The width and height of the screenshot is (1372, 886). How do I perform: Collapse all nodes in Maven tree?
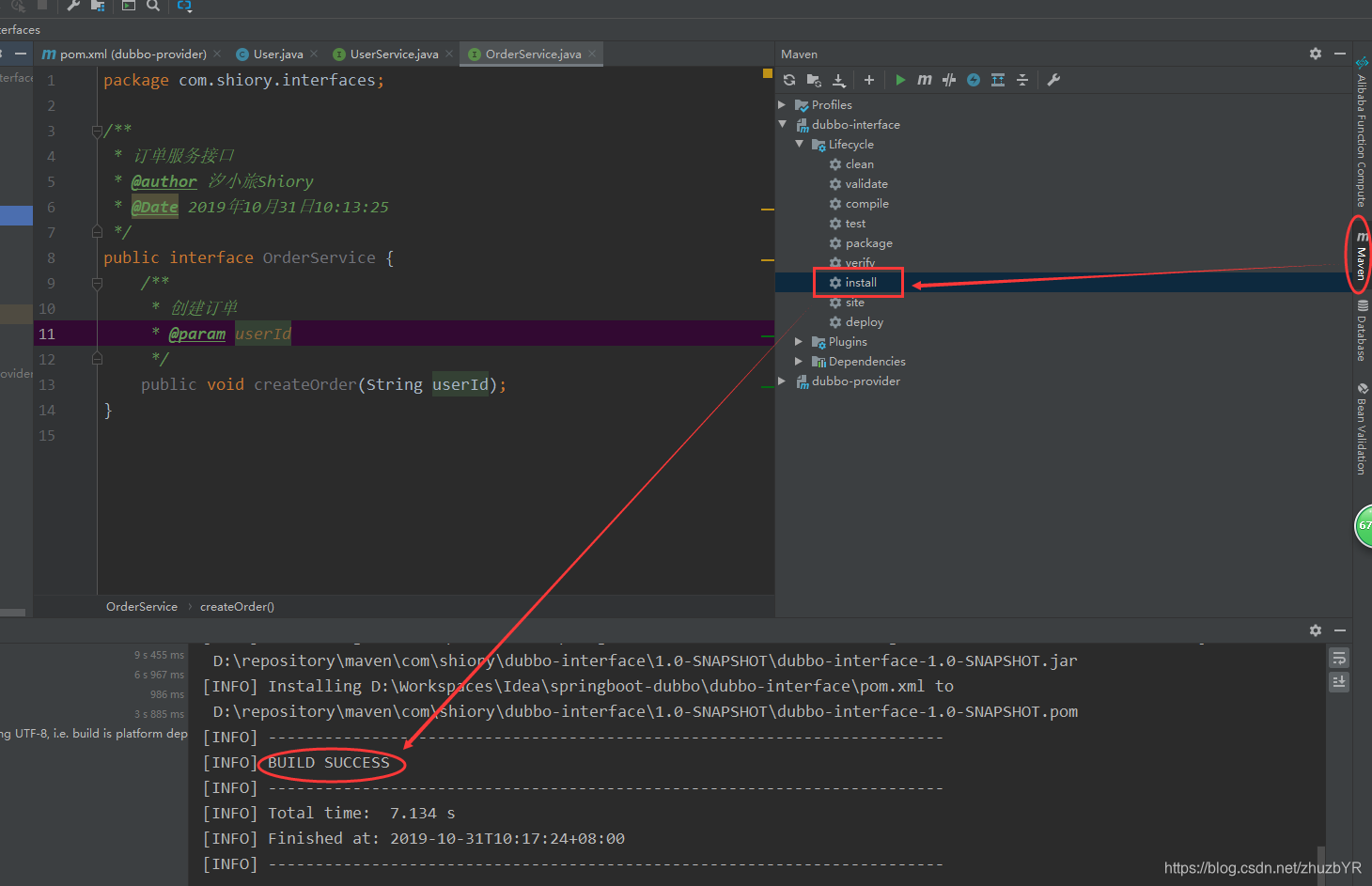click(1022, 80)
